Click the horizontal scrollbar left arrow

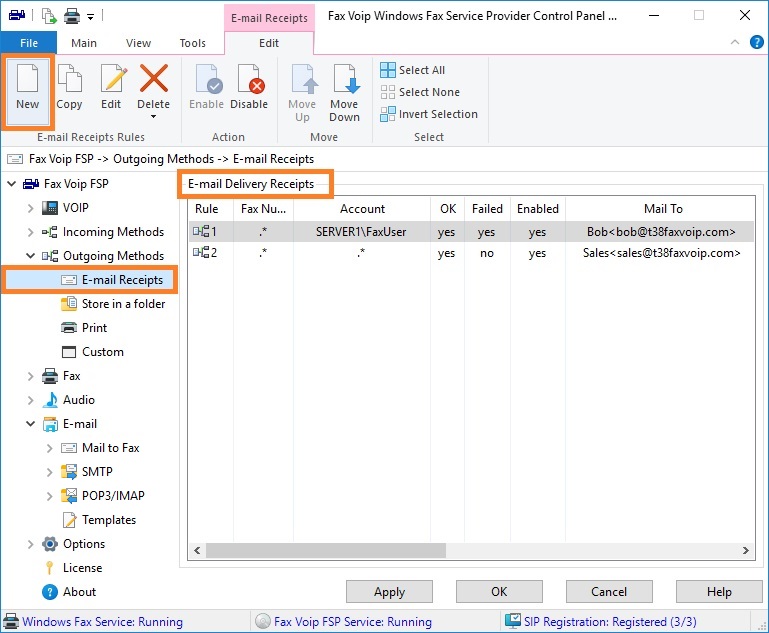pos(197,551)
